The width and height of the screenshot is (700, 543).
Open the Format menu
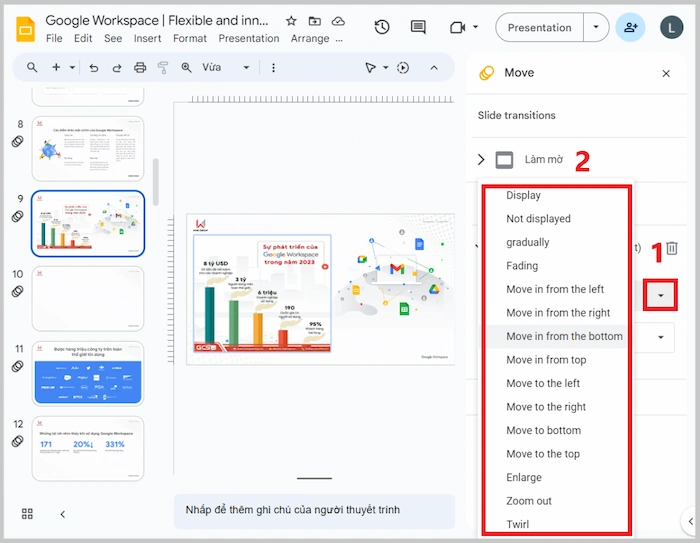[190, 38]
